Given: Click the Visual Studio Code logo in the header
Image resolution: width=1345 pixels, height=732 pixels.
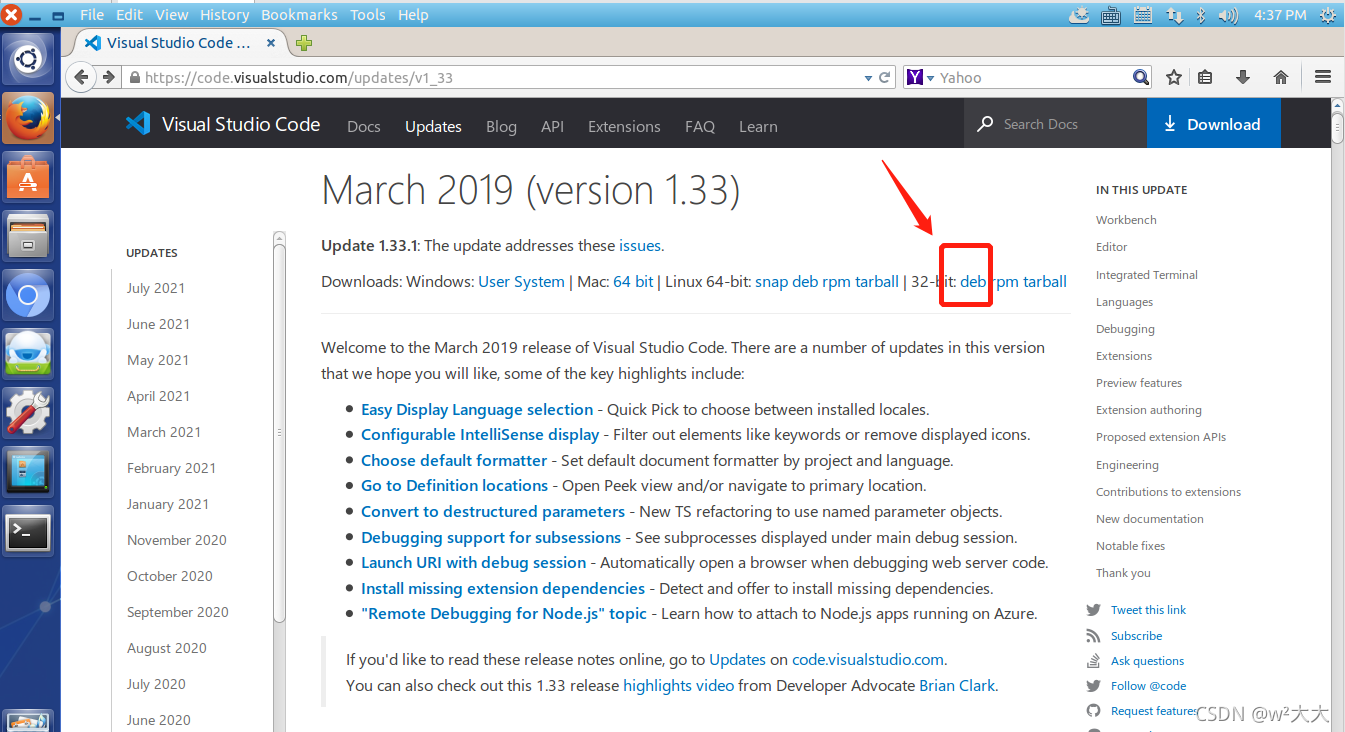Looking at the screenshot, I should click(x=135, y=124).
